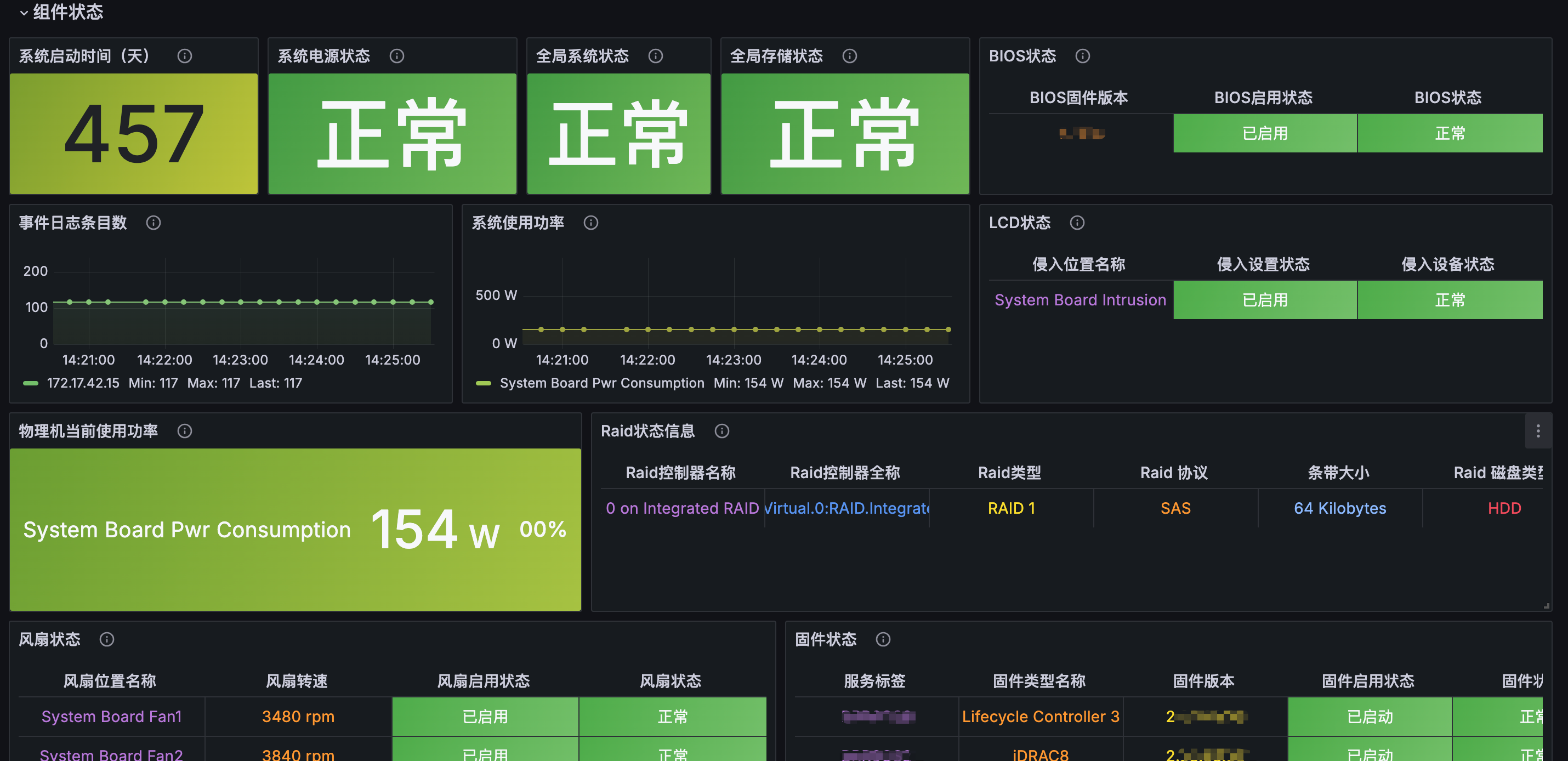The image size is (1568, 761).
Task: Click info icon next to Raid状态信息
Action: [722, 431]
